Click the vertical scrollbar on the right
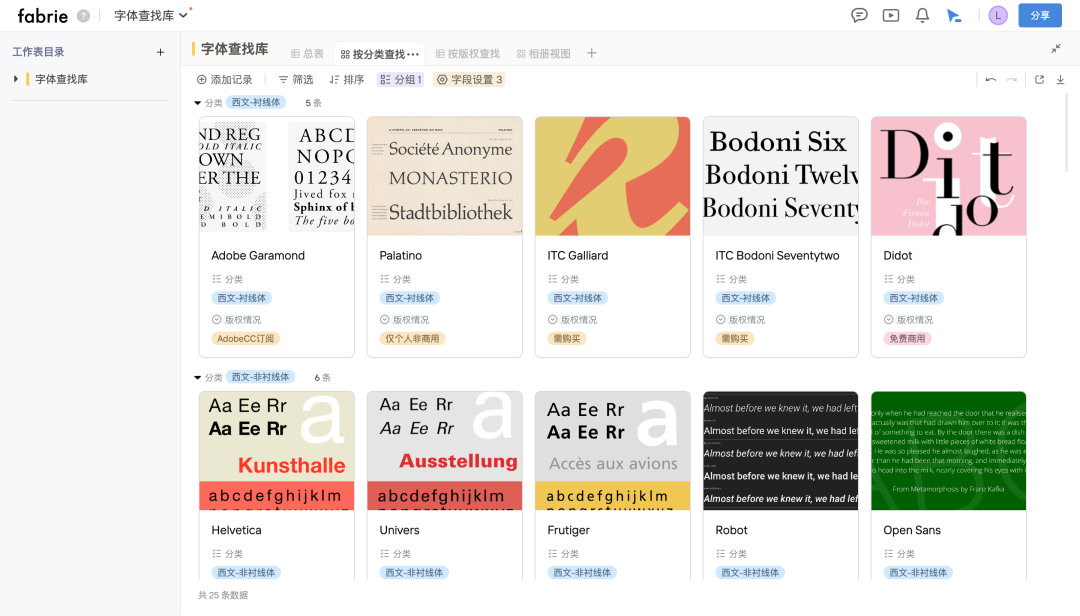The width and height of the screenshot is (1080, 616). coord(1067,133)
